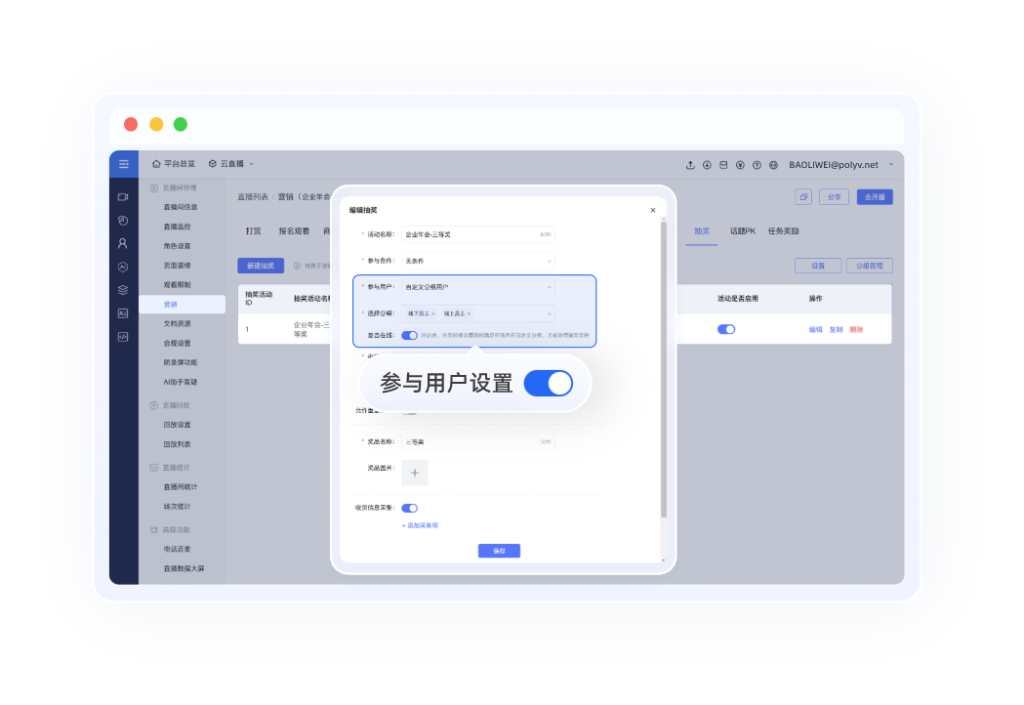1024x705 pixels.
Task: Click the 奖品图片 add image box
Action: click(x=415, y=473)
